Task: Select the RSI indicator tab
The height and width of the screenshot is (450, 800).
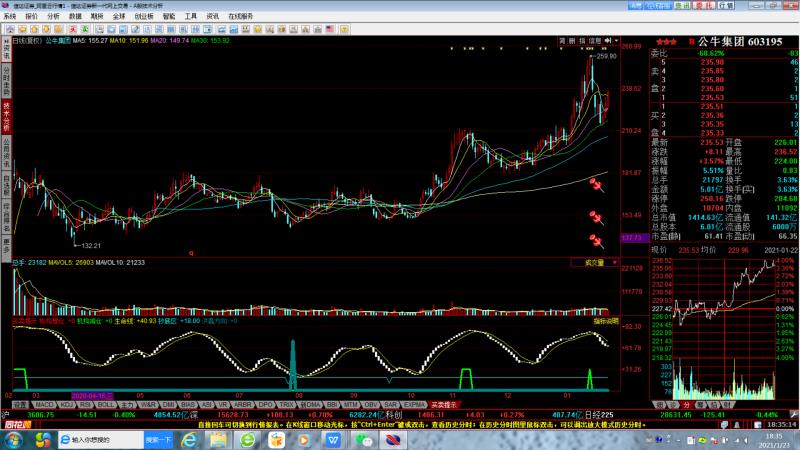Action: tap(85, 405)
